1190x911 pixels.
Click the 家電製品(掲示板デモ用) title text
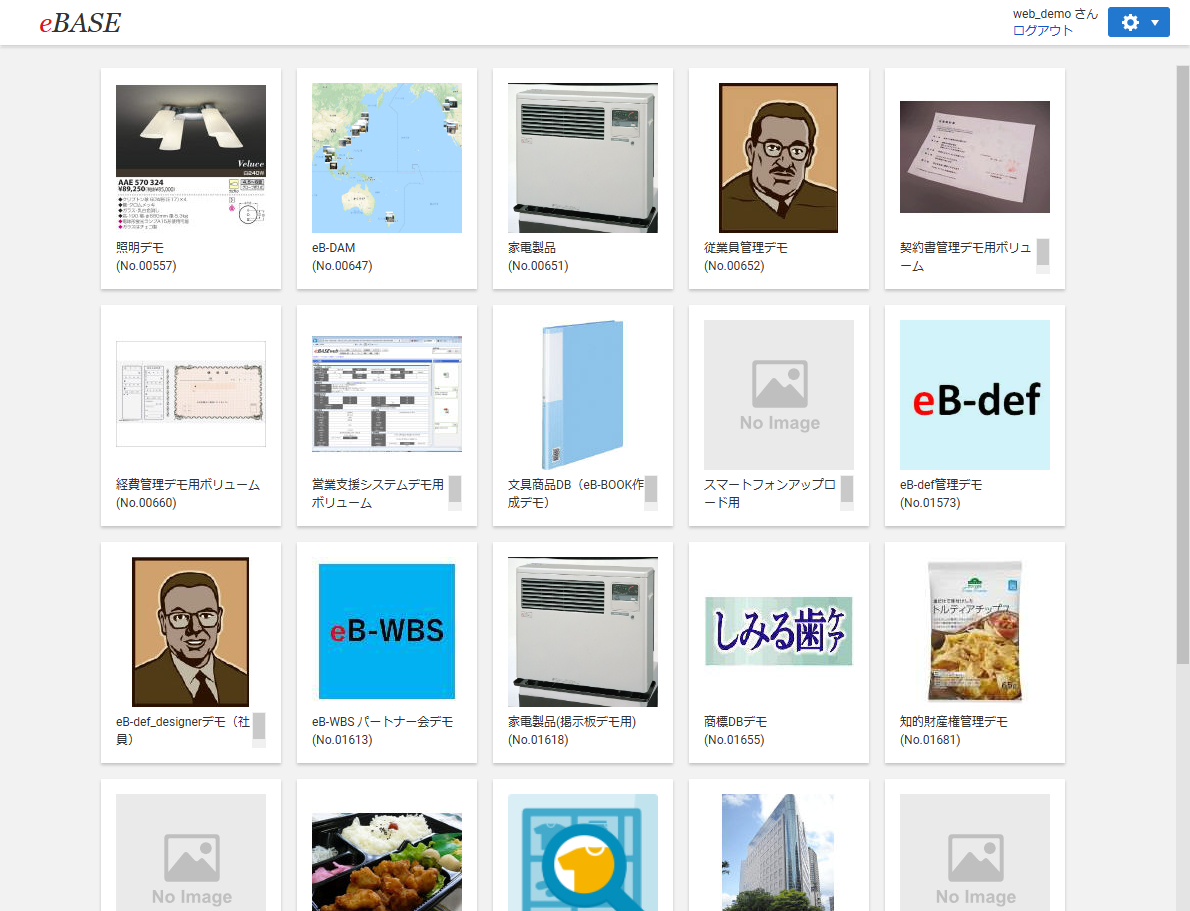571,721
